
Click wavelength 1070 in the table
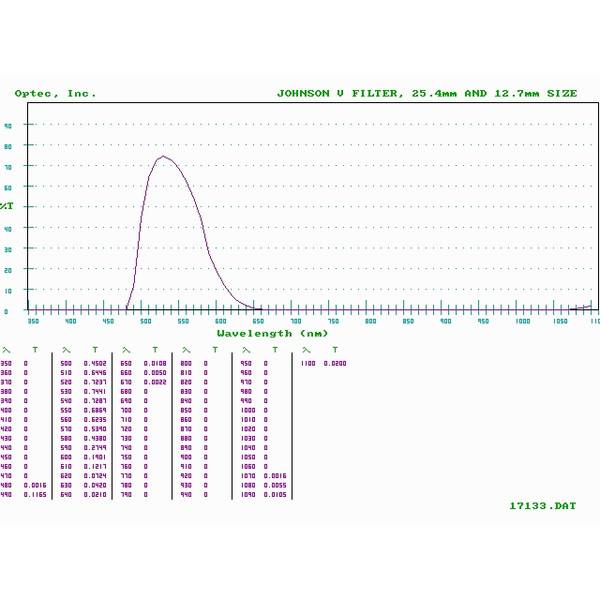tap(248, 476)
